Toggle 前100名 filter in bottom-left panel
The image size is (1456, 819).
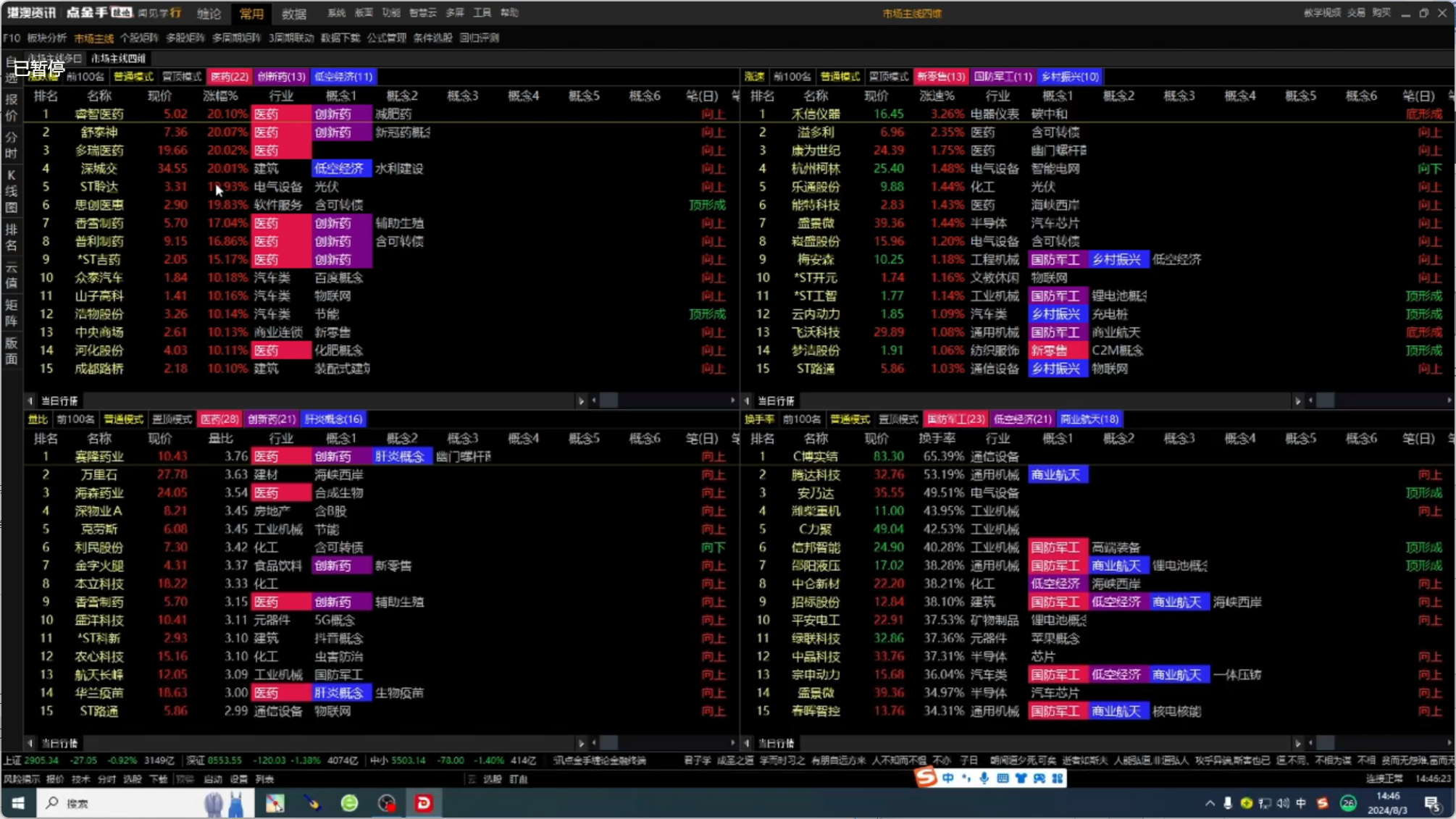(x=75, y=419)
